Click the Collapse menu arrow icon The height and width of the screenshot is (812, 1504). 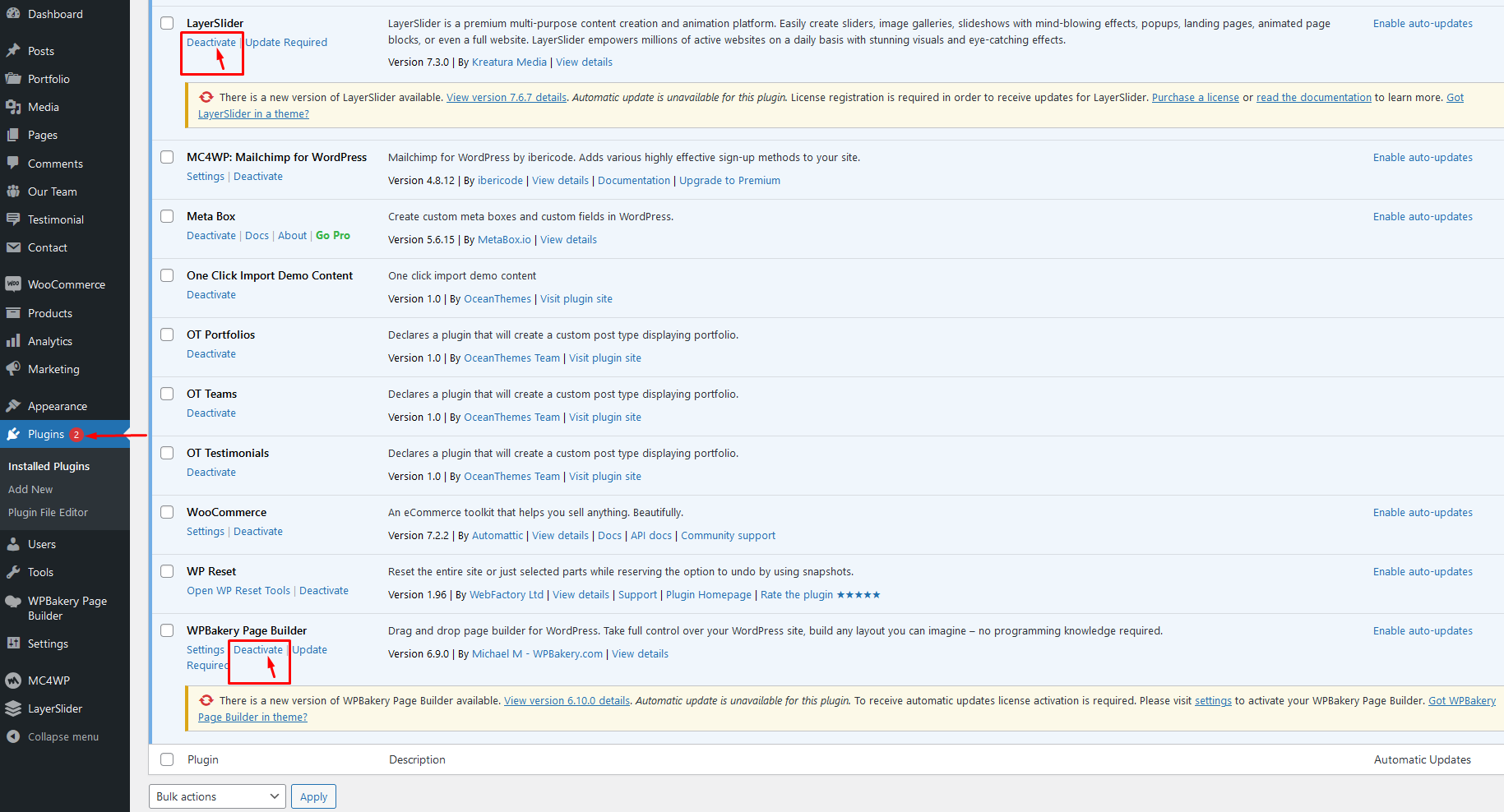[x=13, y=736]
